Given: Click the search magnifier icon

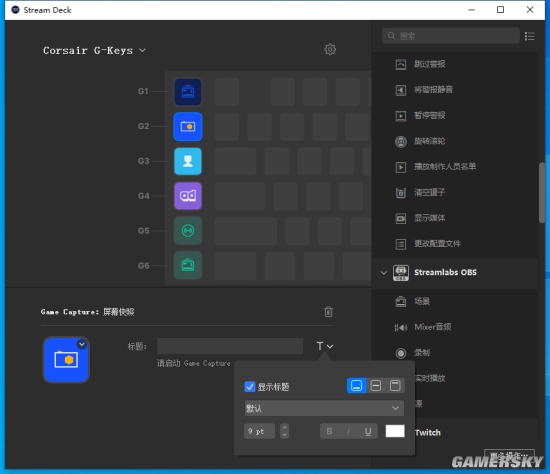Looking at the screenshot, I should (391, 35).
